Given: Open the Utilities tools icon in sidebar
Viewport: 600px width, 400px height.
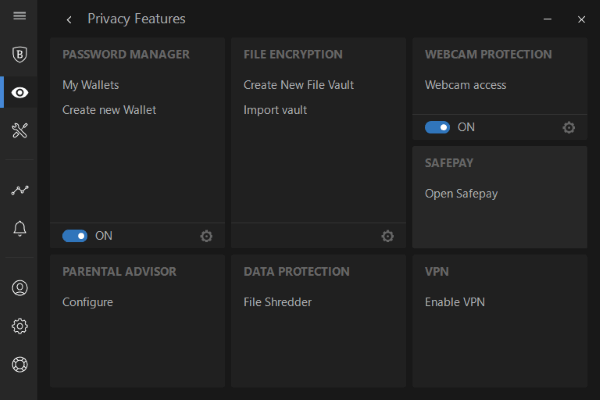Looking at the screenshot, I should pos(19,130).
